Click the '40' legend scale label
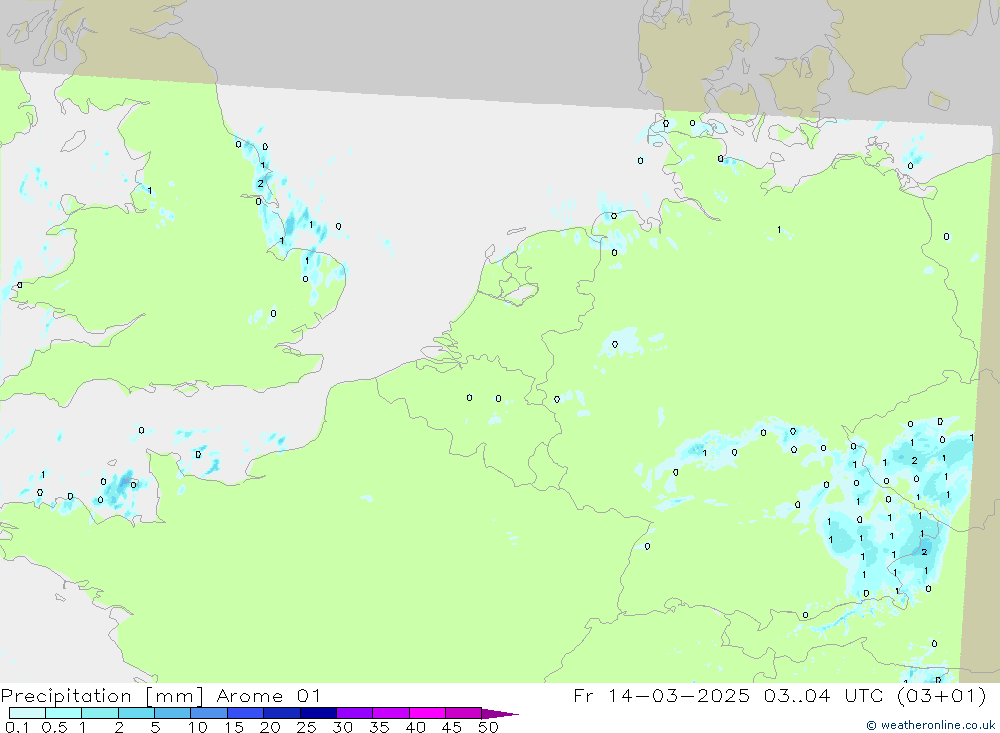1000x733 pixels. coord(416,727)
